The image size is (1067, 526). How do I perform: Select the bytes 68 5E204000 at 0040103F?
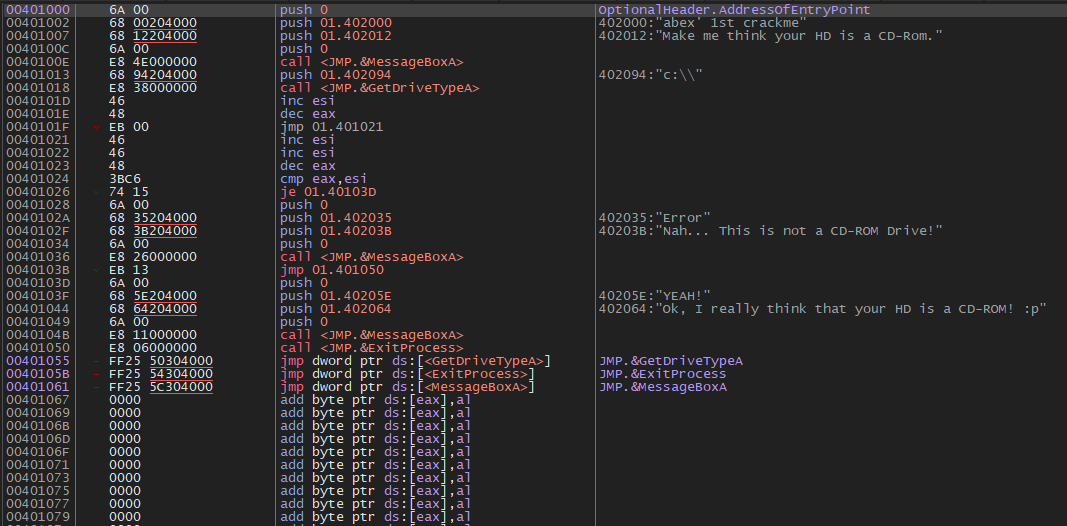click(x=153, y=296)
